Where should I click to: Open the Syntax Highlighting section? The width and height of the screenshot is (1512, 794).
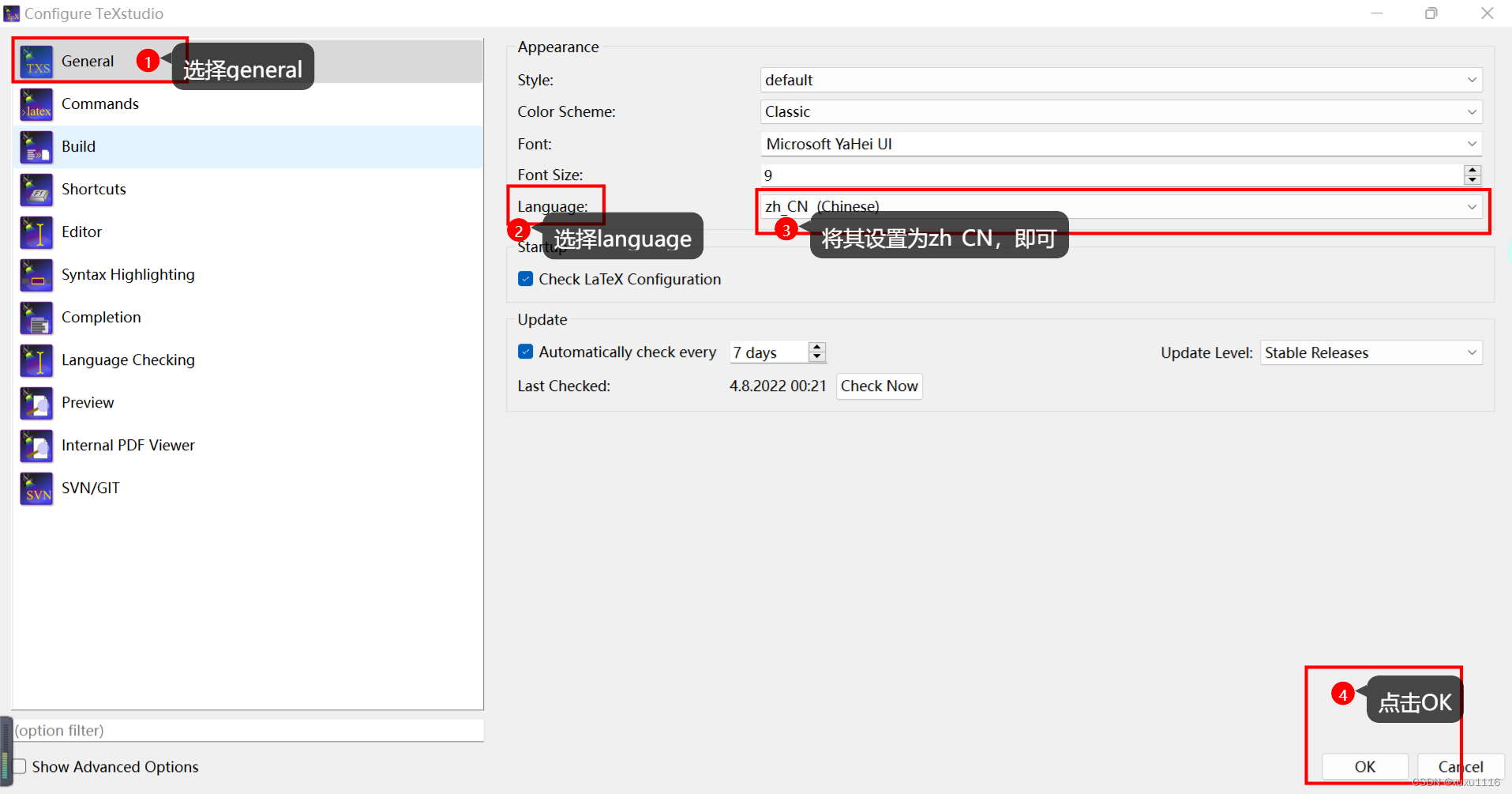coord(248,275)
